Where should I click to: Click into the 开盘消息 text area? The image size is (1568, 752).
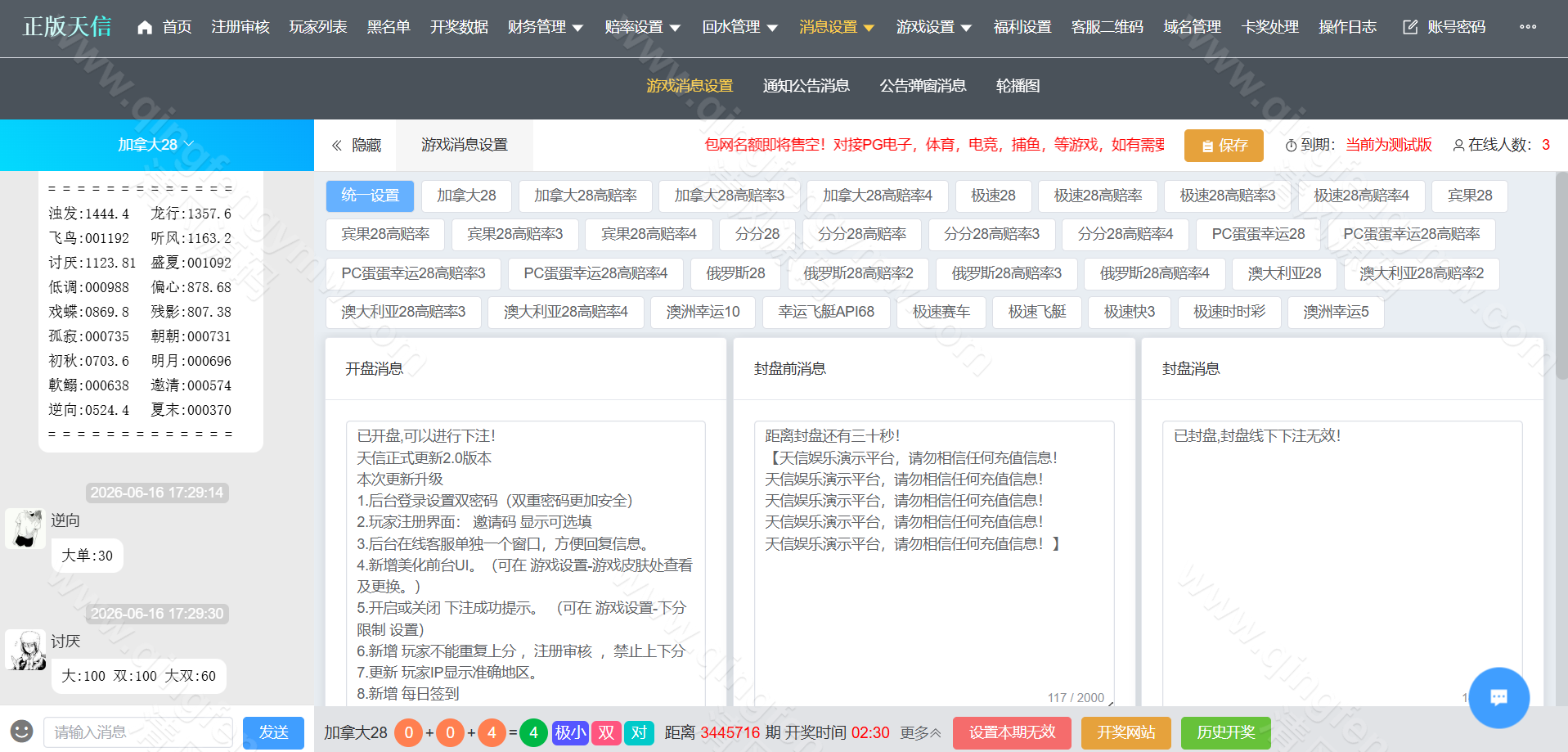526,564
